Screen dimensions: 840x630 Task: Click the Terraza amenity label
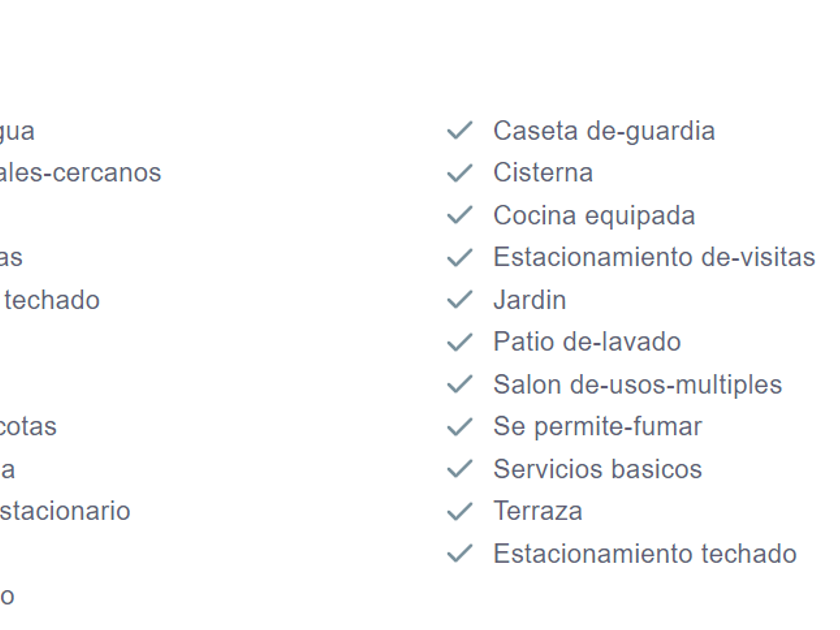538,512
